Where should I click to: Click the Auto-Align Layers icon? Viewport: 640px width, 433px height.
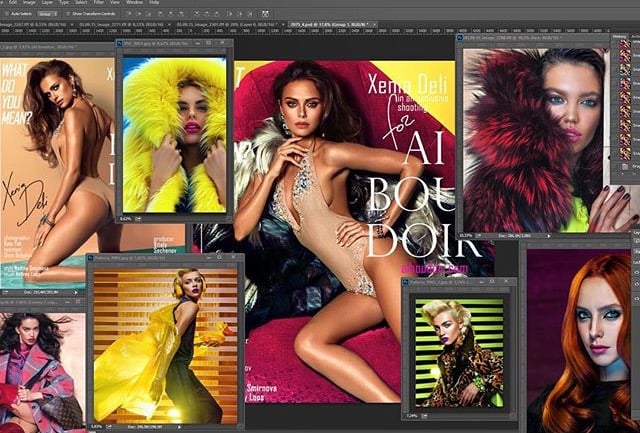coord(265,14)
